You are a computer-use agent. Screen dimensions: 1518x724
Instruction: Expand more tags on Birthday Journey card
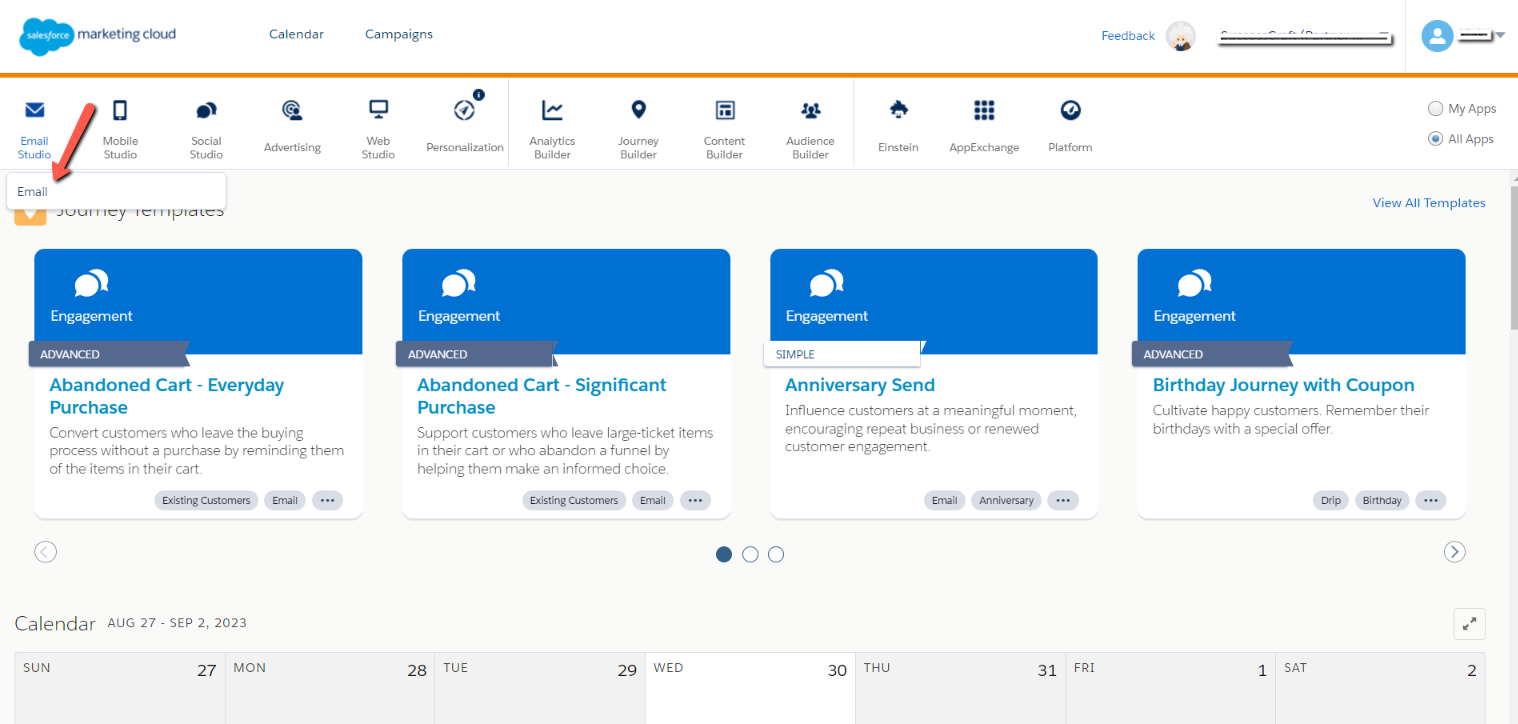pos(1431,500)
